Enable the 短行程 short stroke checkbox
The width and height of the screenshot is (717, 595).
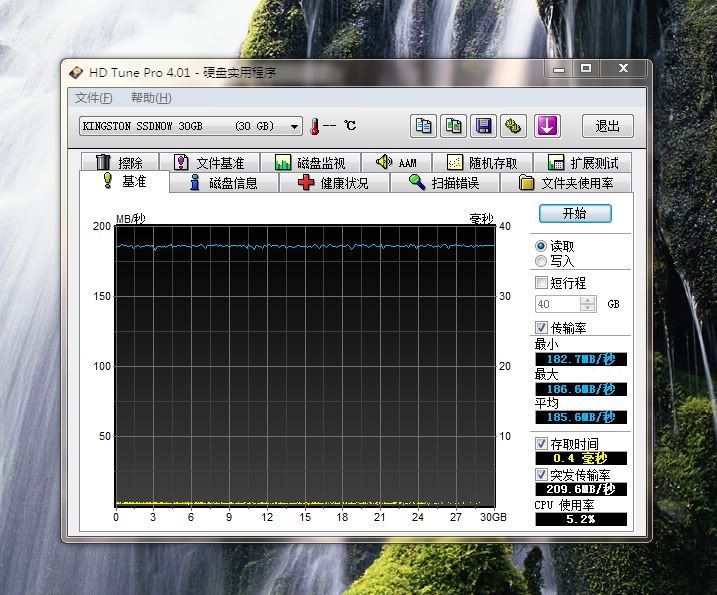[542, 283]
